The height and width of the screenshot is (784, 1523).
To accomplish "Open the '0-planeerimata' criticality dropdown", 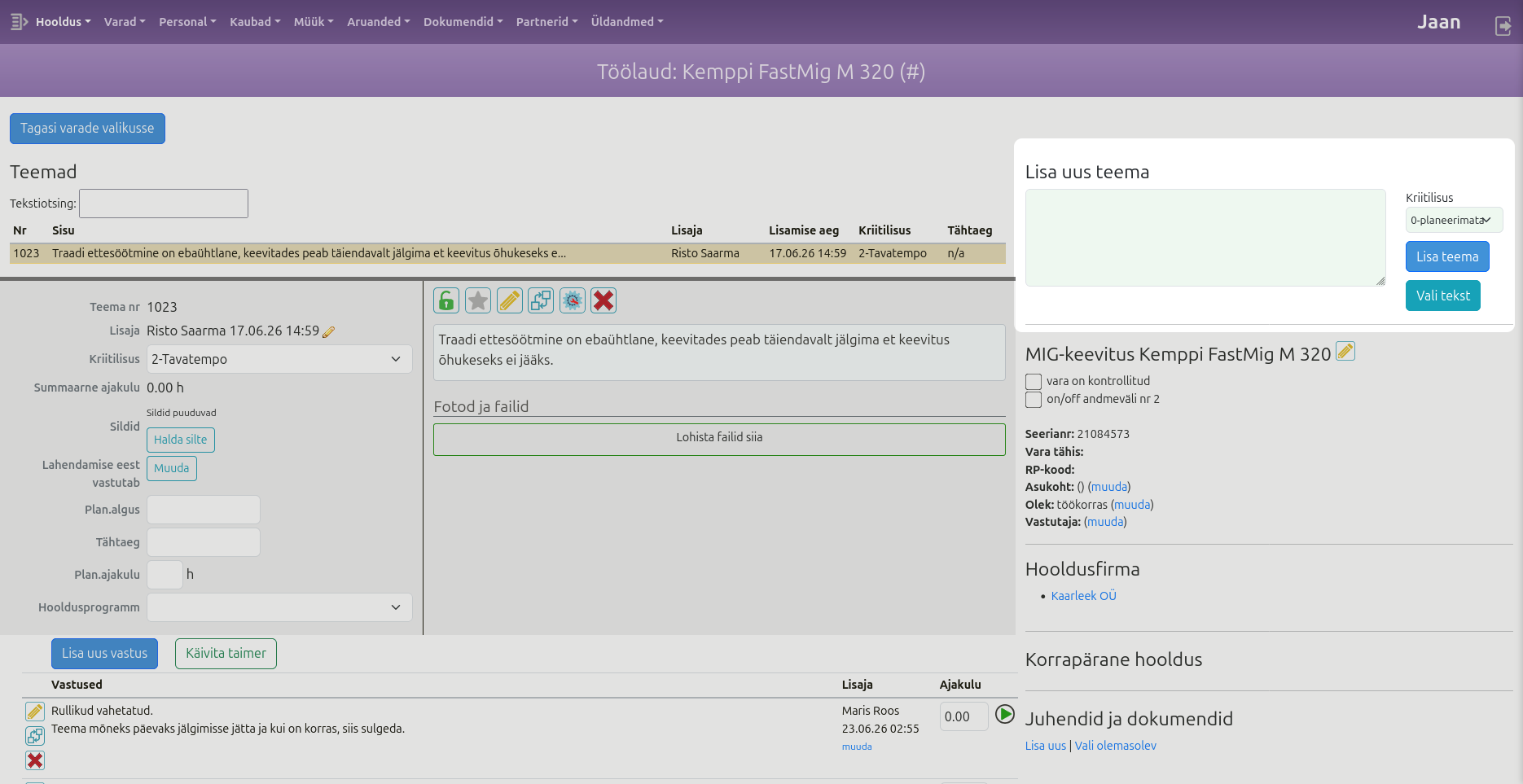I will [x=1454, y=220].
